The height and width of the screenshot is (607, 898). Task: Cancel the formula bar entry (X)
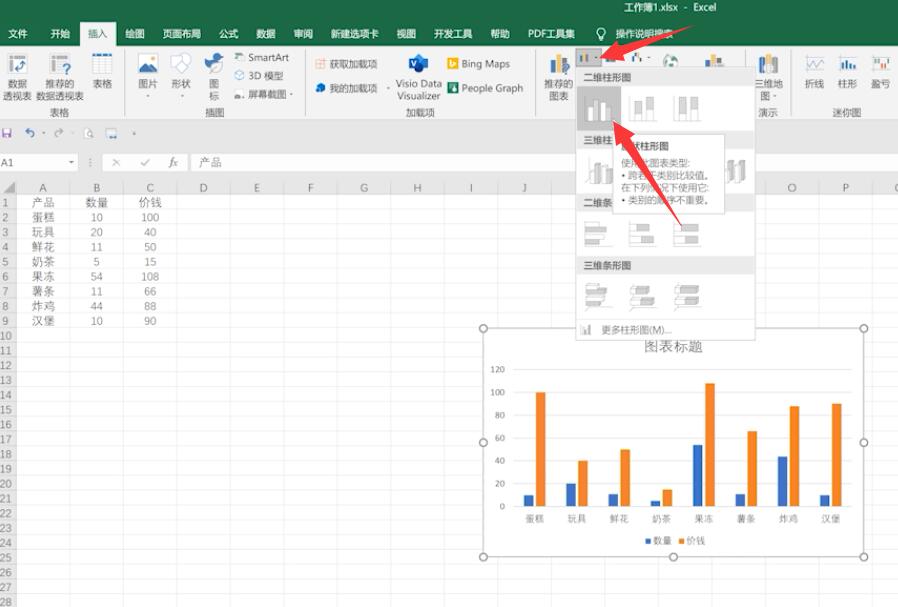click(x=116, y=163)
